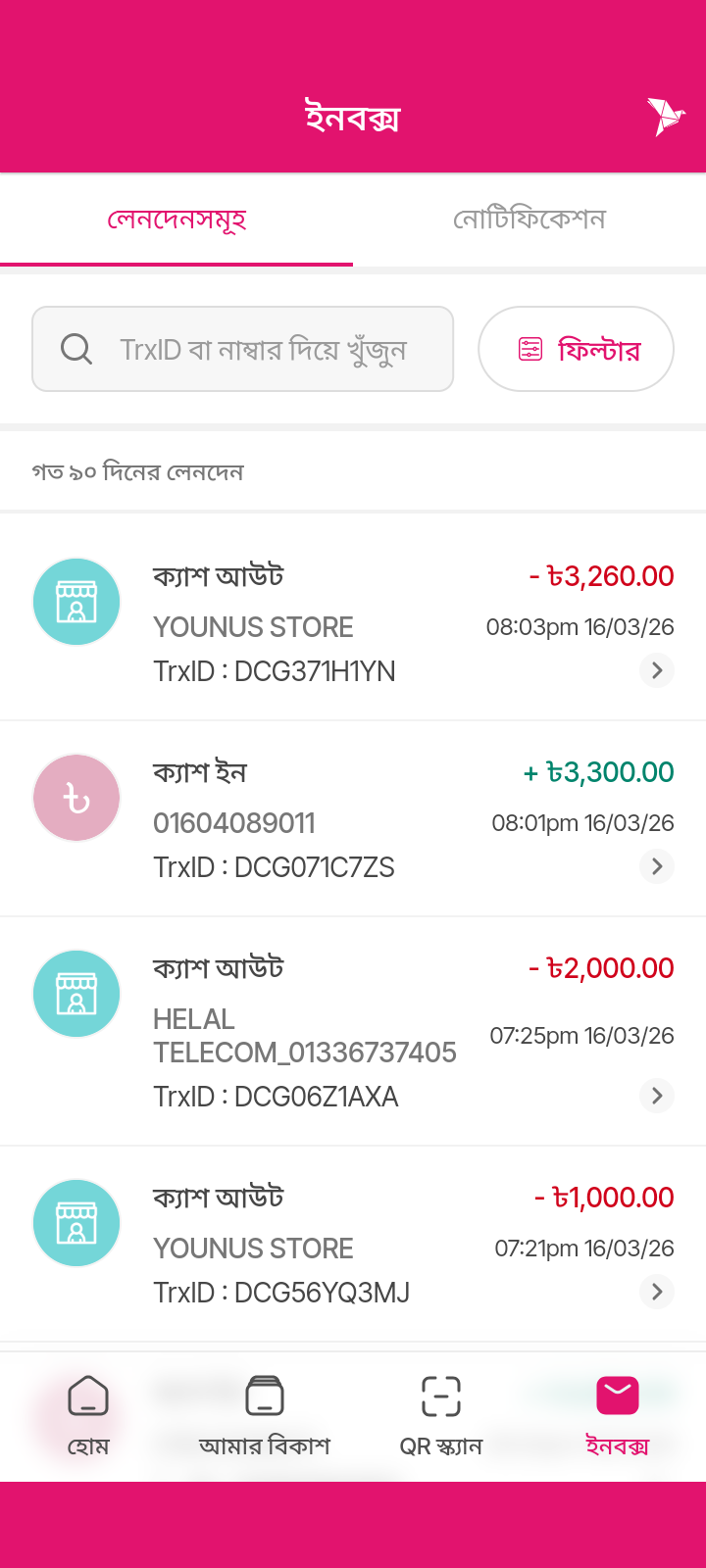Open the ৳1,000.00 YOUNUS STORE cash out entry
The image size is (706, 1568).
[x=353, y=1245]
